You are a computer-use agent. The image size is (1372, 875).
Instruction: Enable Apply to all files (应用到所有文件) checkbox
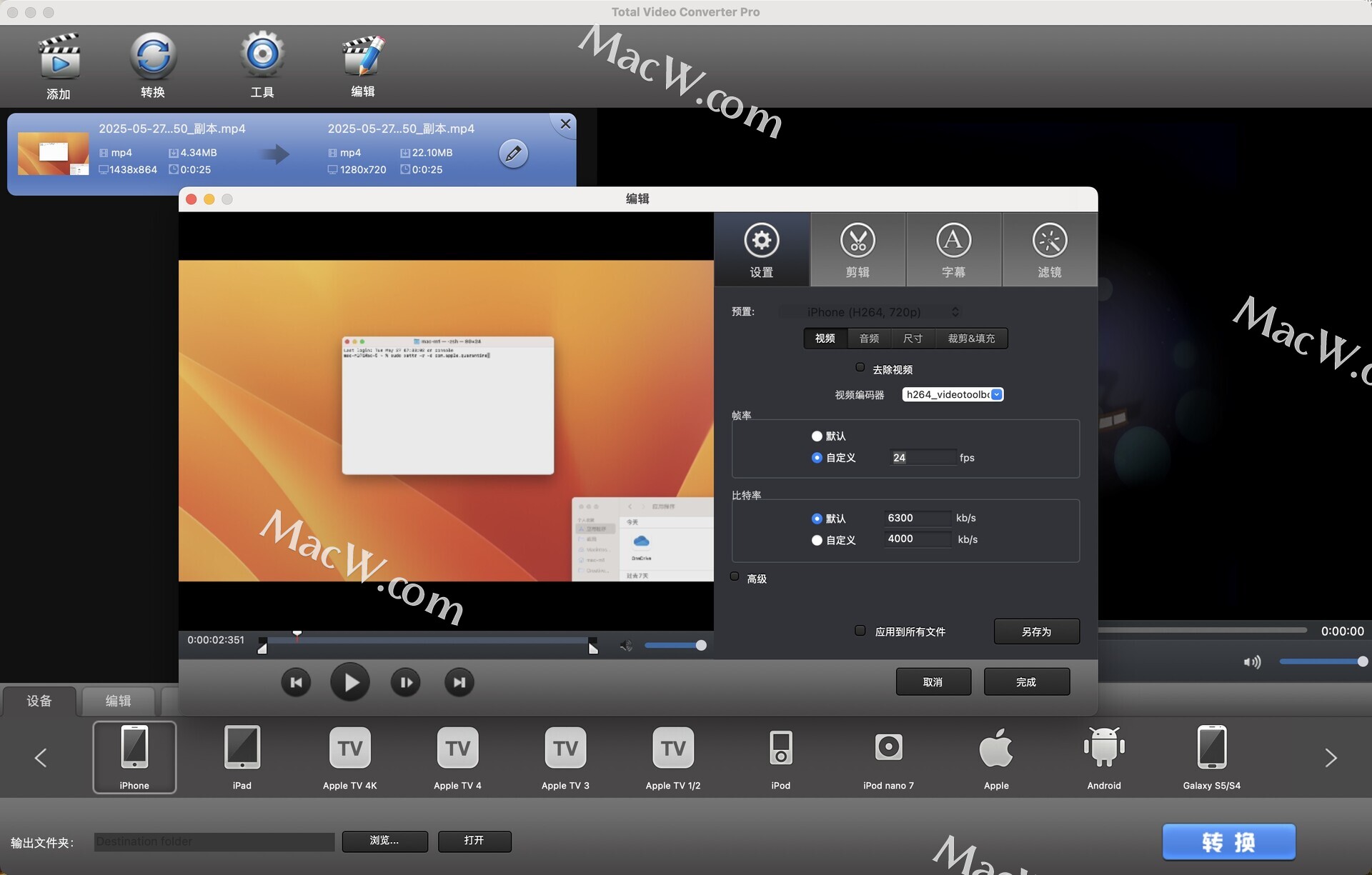[x=860, y=631]
